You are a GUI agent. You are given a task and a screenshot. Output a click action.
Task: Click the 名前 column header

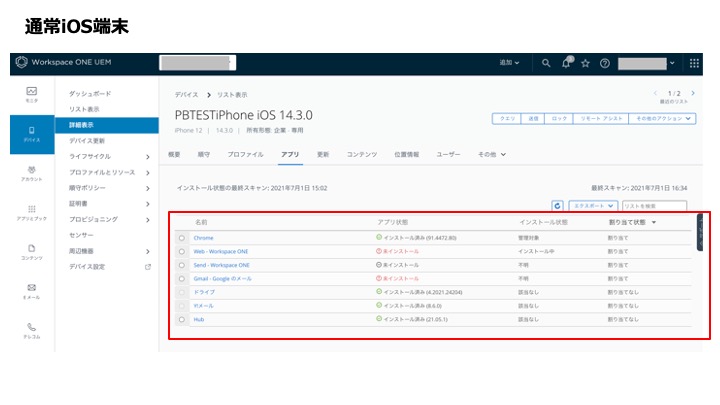coord(201,222)
